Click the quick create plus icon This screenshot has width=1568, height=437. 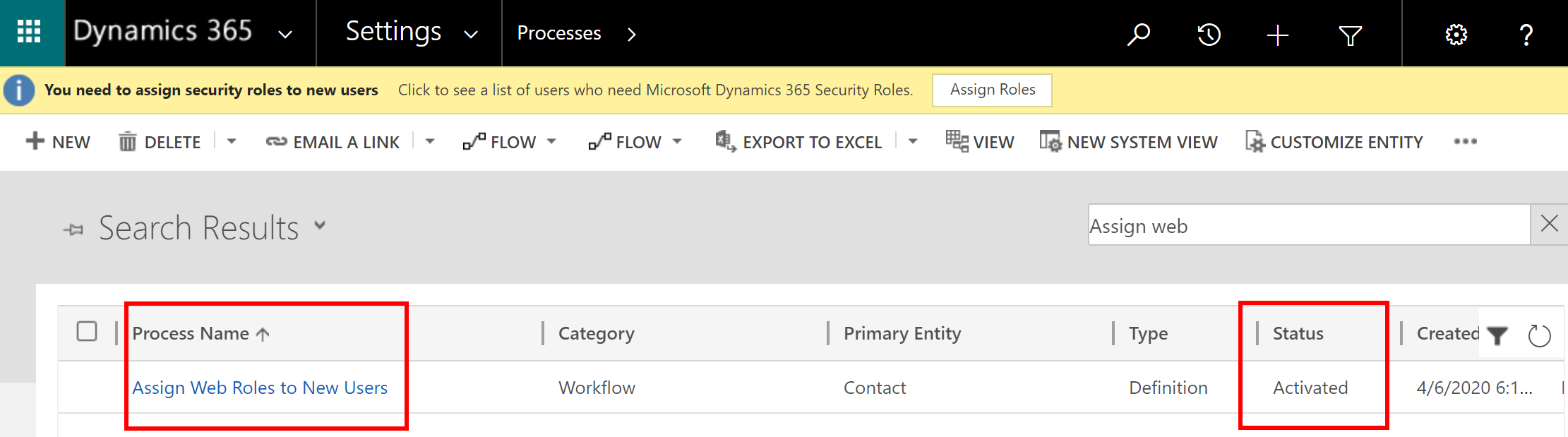[x=1277, y=35]
